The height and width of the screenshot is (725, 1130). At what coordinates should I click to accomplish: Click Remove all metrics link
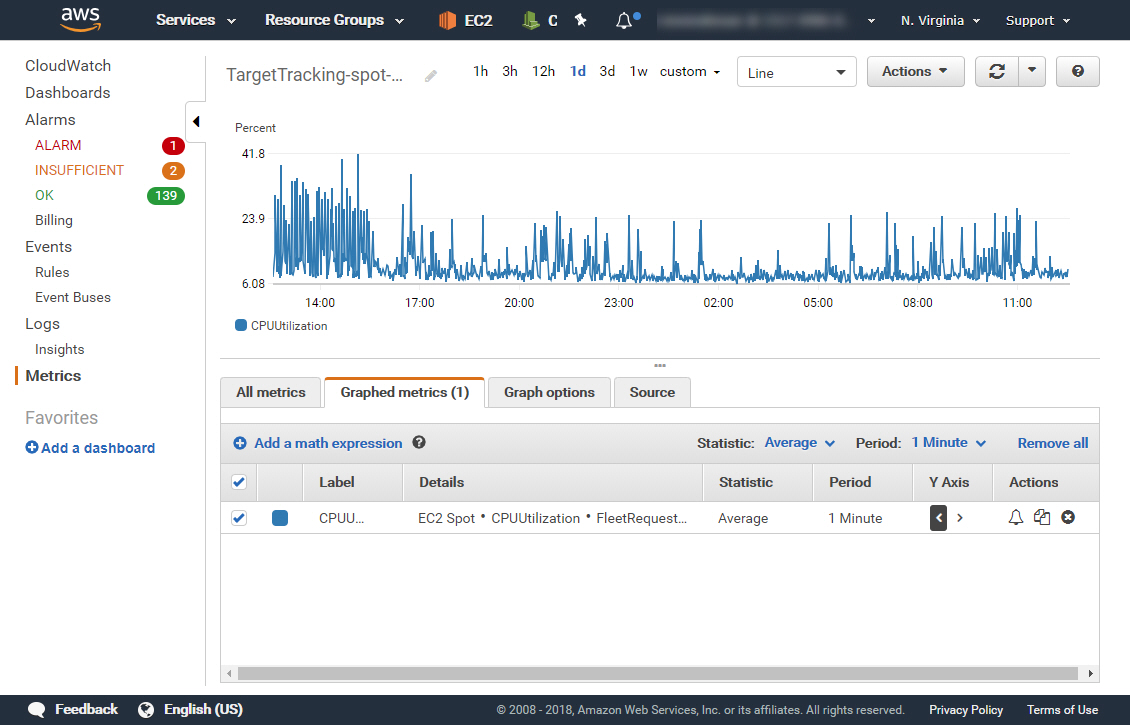pos(1053,443)
